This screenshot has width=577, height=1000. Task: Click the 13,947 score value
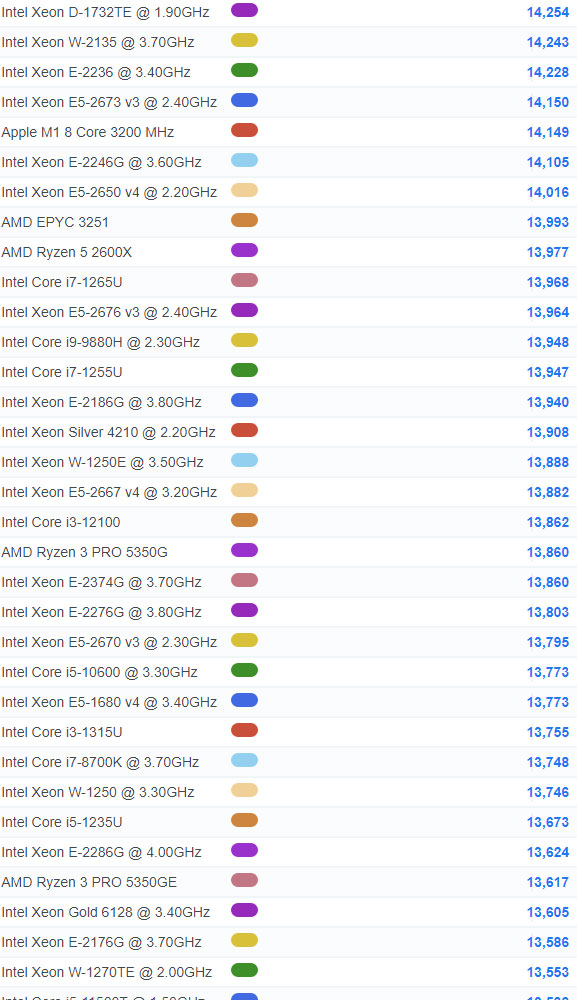(x=548, y=372)
